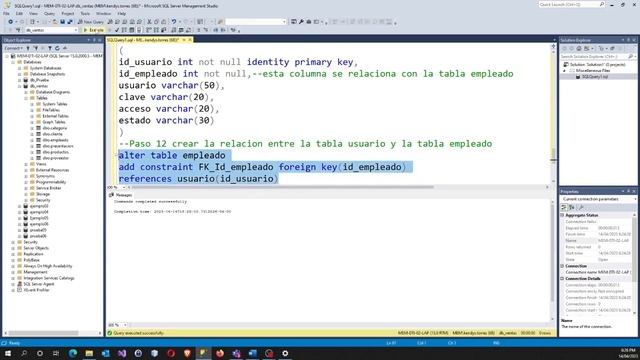Open Firefox from the taskbar
The height and width of the screenshot is (360, 640).
tap(220, 353)
